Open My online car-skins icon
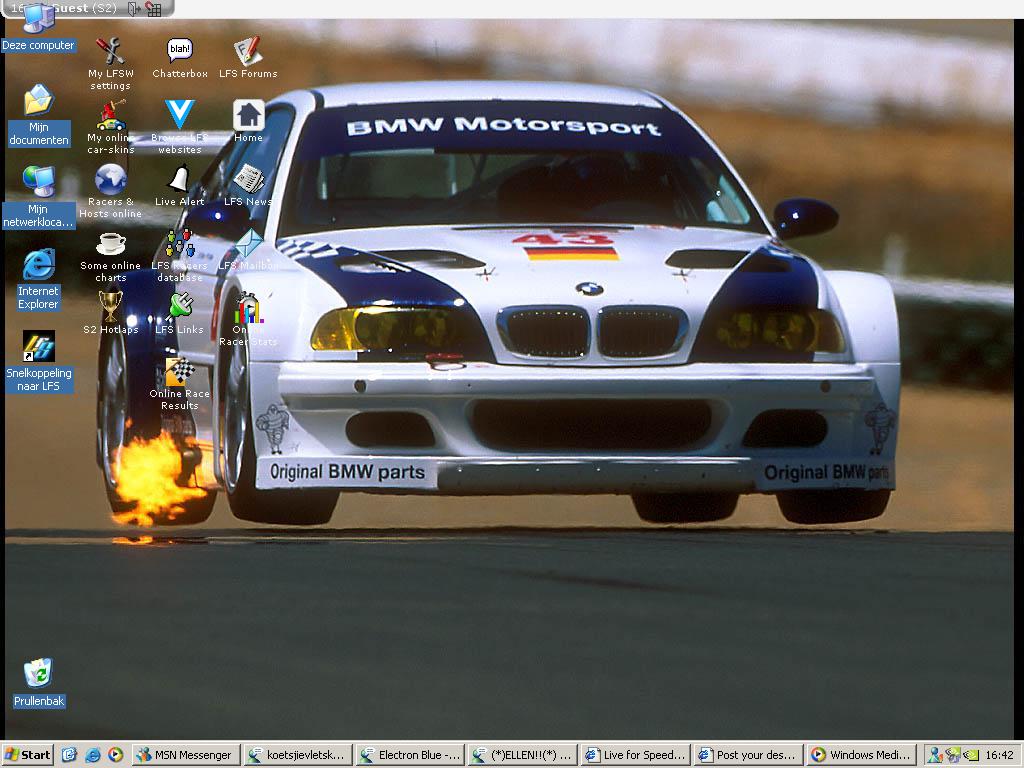This screenshot has height=768, width=1024. tap(111, 115)
